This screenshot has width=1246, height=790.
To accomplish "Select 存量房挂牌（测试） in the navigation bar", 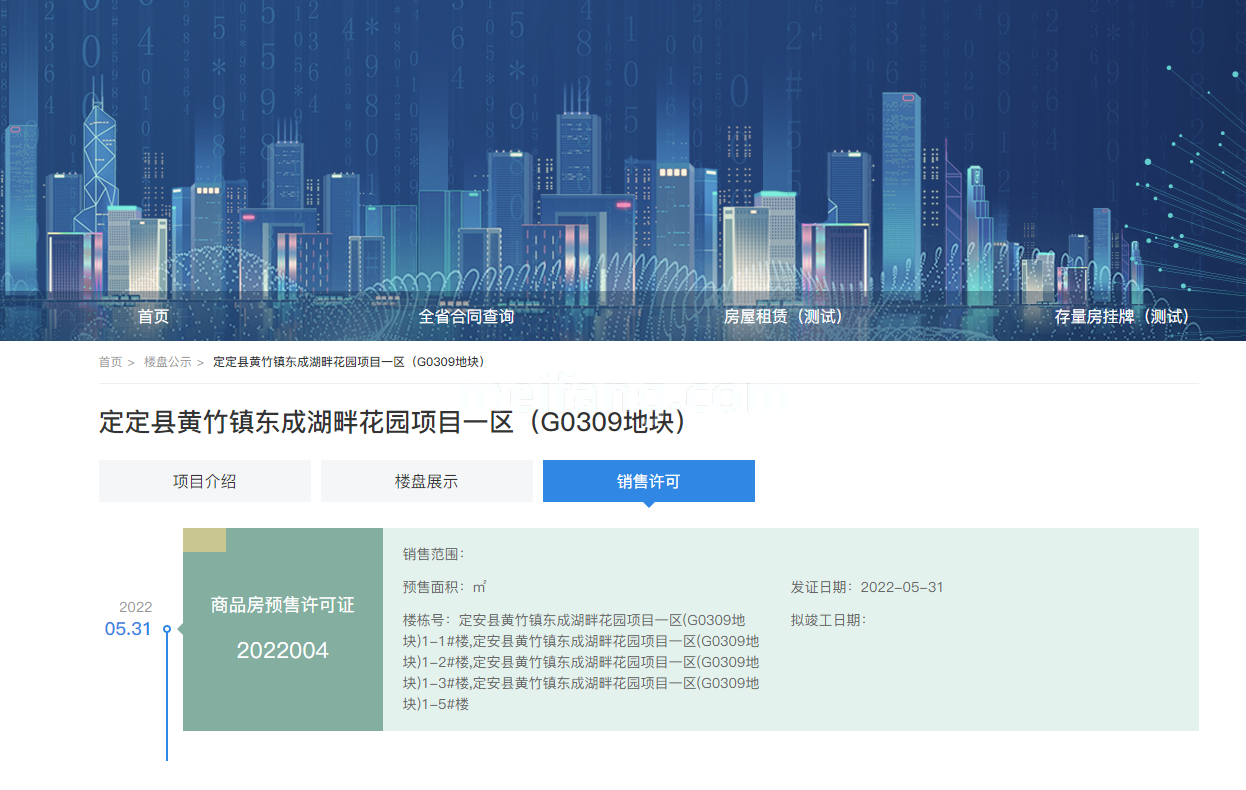I will point(1121,316).
